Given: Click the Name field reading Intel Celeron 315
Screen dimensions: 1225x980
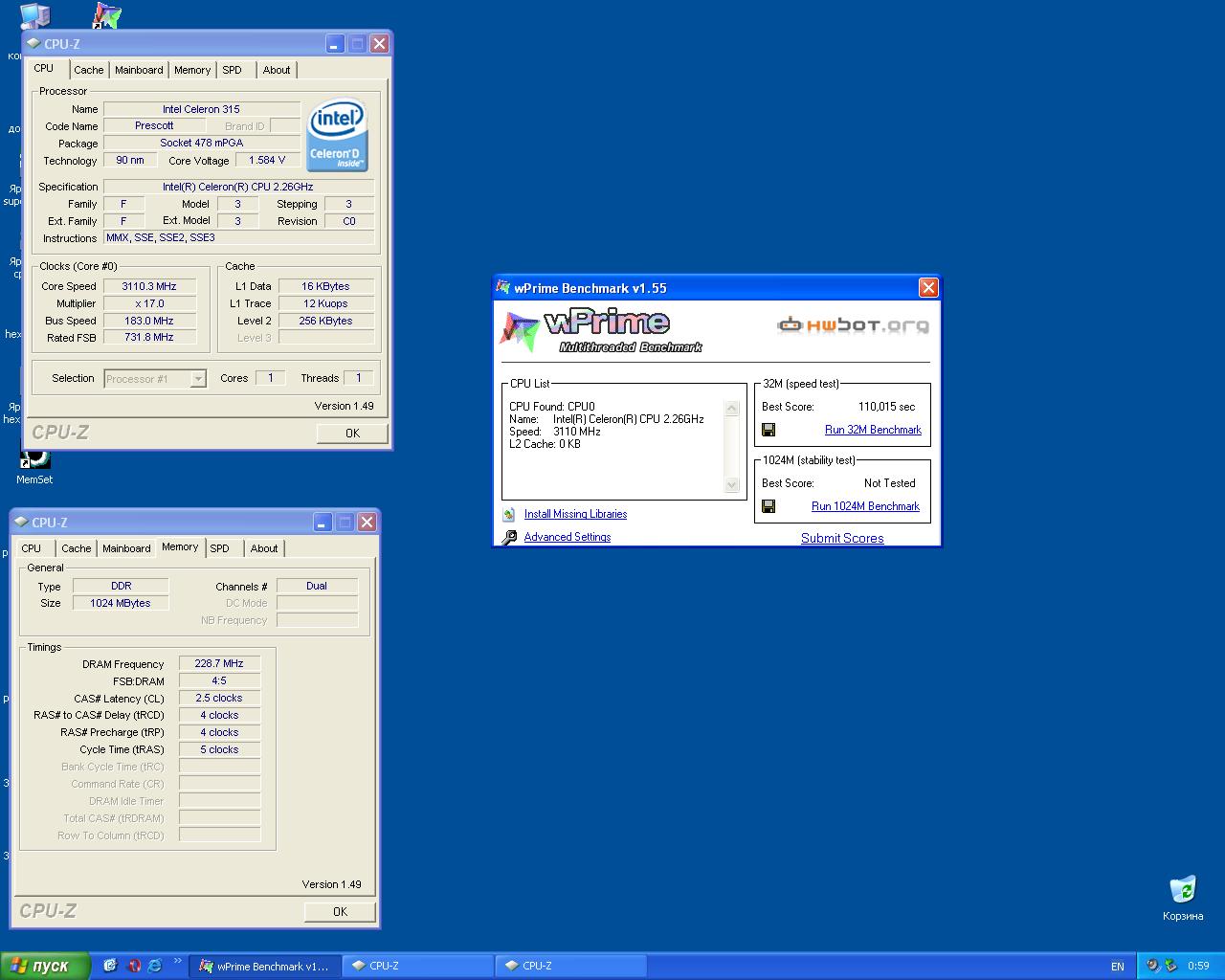Looking at the screenshot, I should (x=201, y=109).
